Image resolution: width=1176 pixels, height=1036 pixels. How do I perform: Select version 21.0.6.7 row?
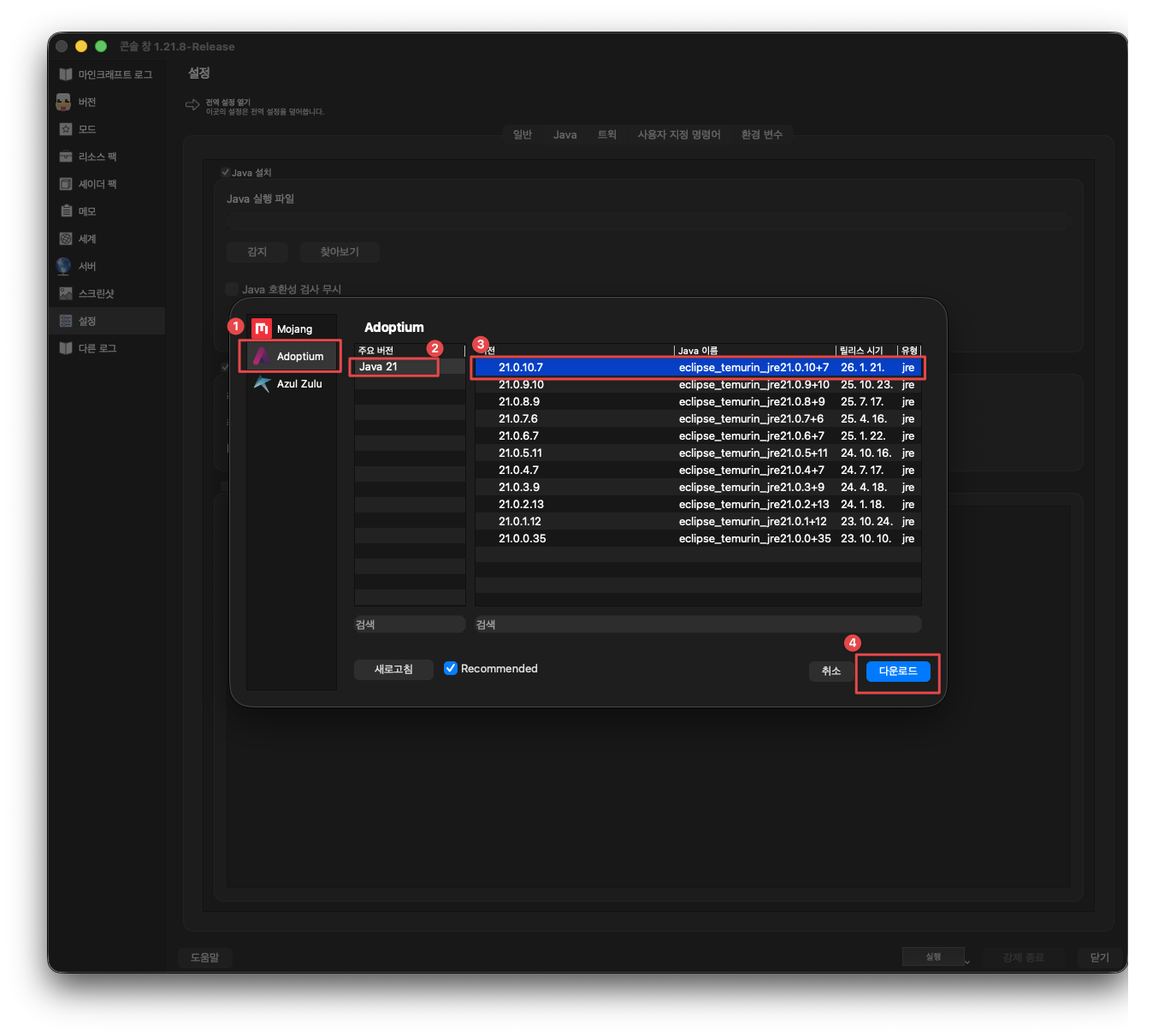pos(698,435)
